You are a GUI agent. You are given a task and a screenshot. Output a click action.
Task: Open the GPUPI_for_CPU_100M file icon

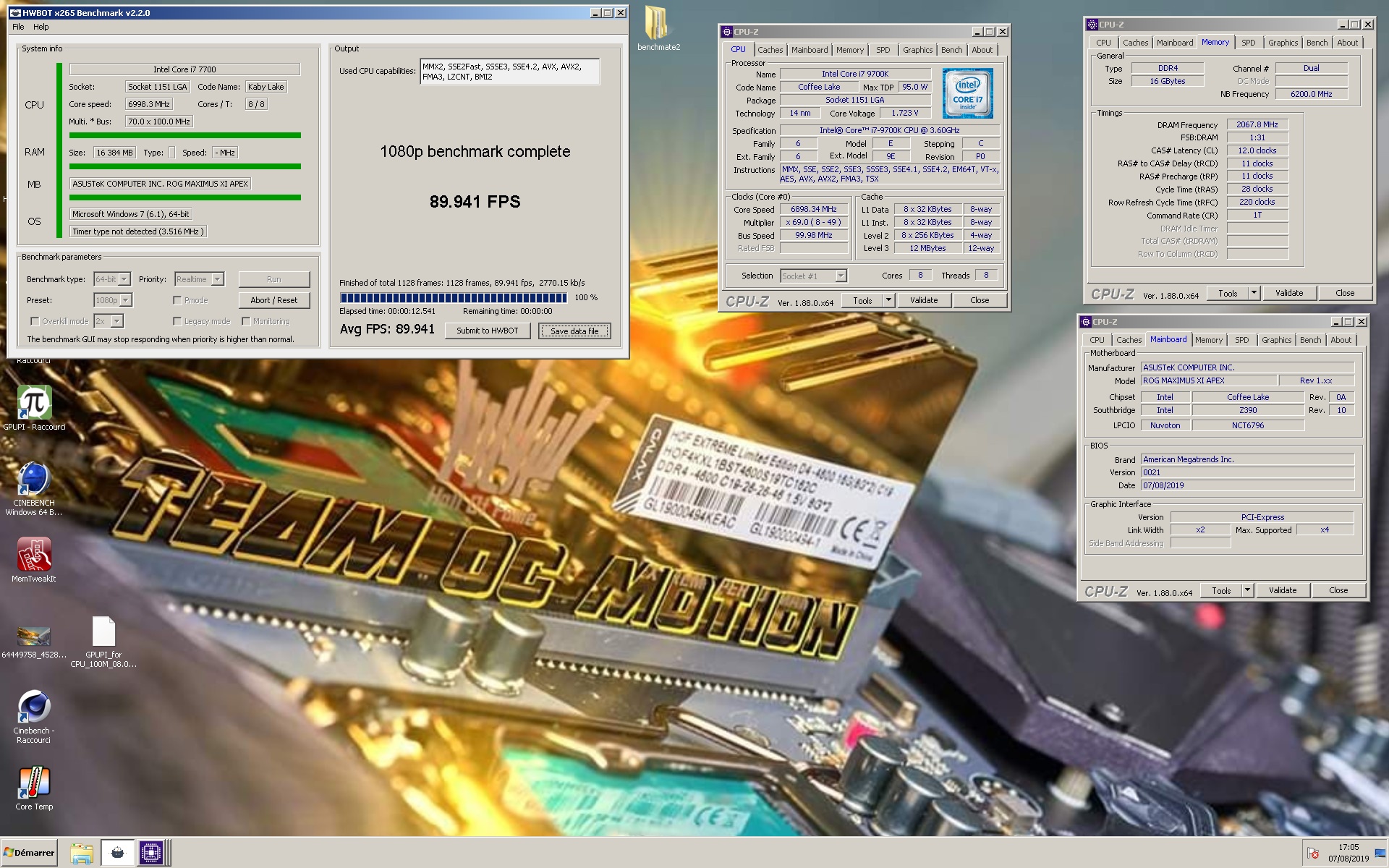click(x=103, y=631)
